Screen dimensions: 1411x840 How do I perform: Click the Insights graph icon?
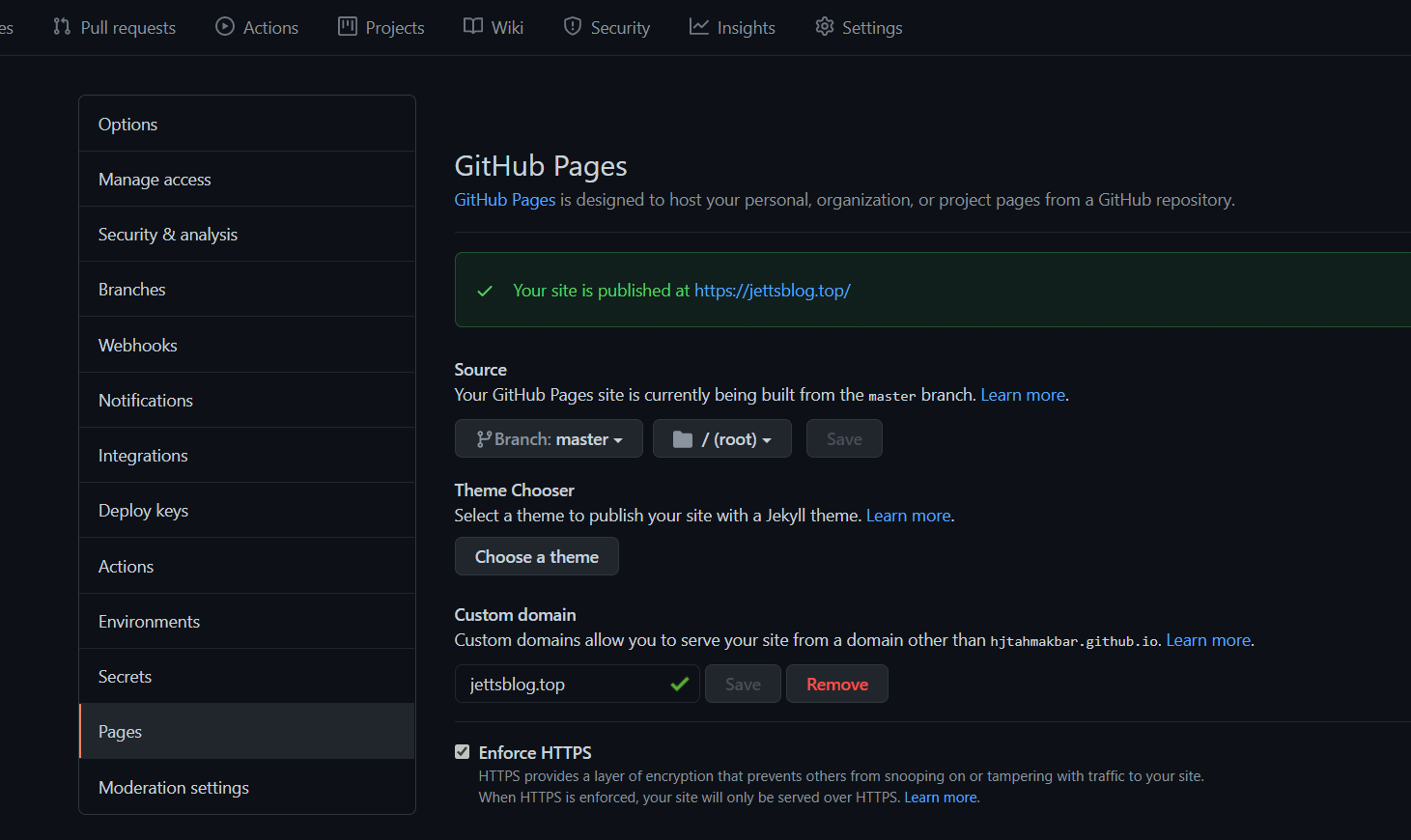point(699,27)
